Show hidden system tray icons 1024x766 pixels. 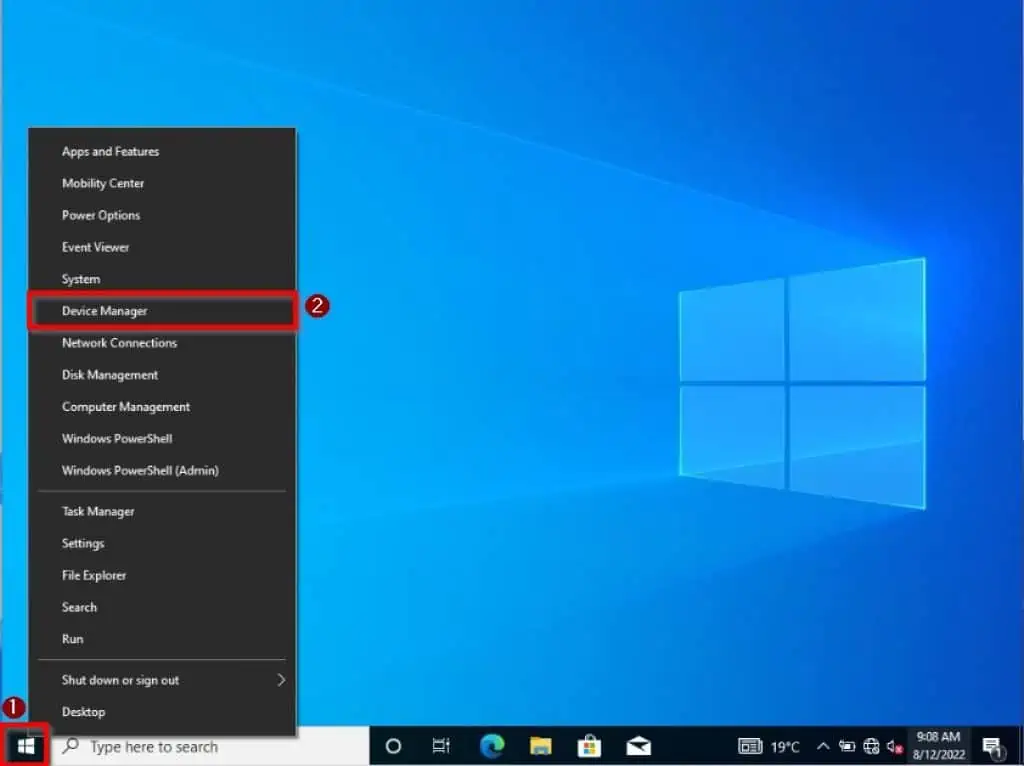click(x=823, y=746)
